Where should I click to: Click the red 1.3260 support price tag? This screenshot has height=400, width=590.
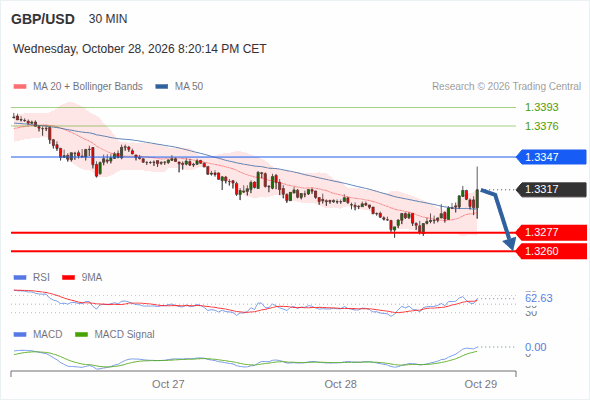coord(551,251)
